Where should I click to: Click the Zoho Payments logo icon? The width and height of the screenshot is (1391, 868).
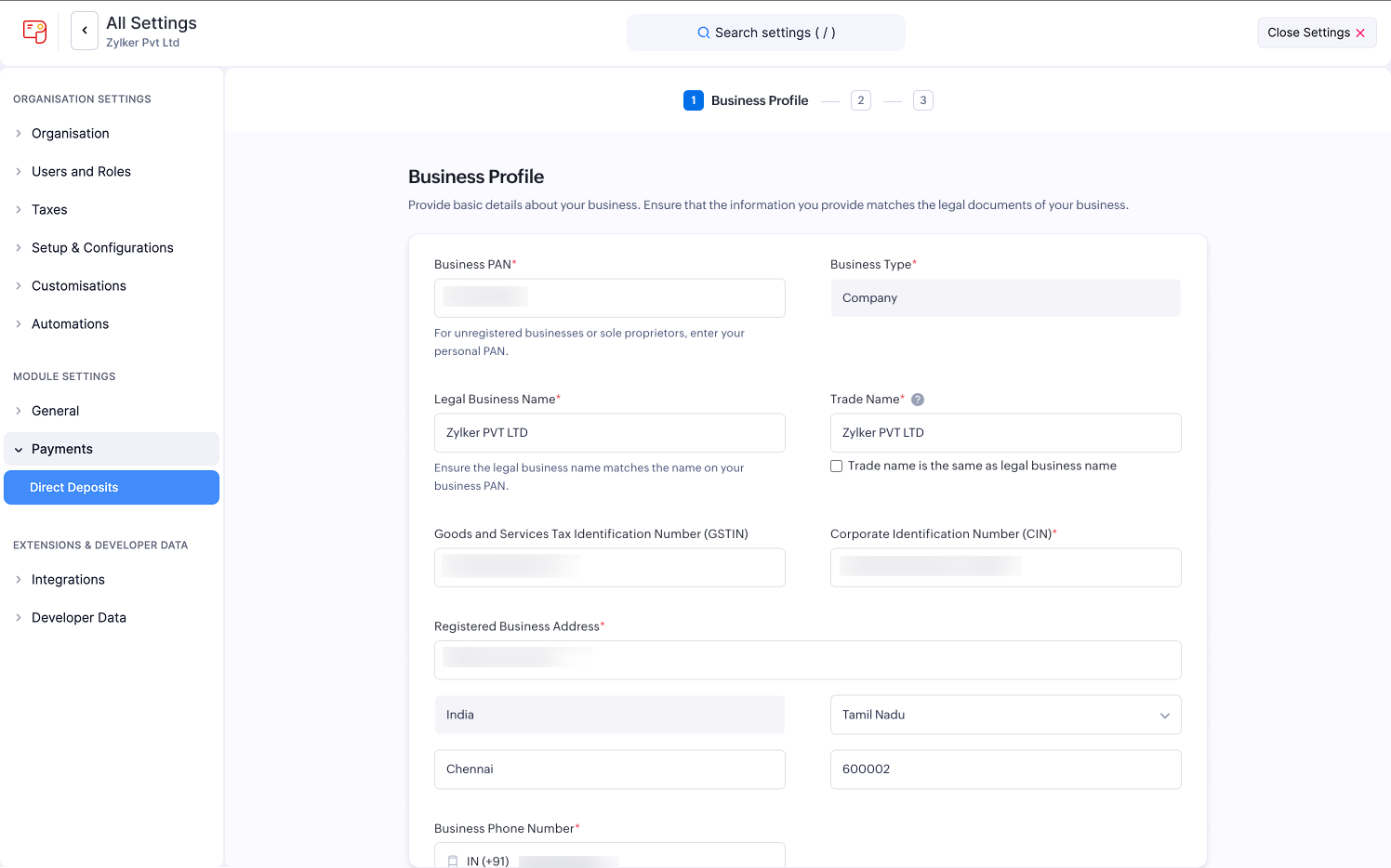click(34, 31)
